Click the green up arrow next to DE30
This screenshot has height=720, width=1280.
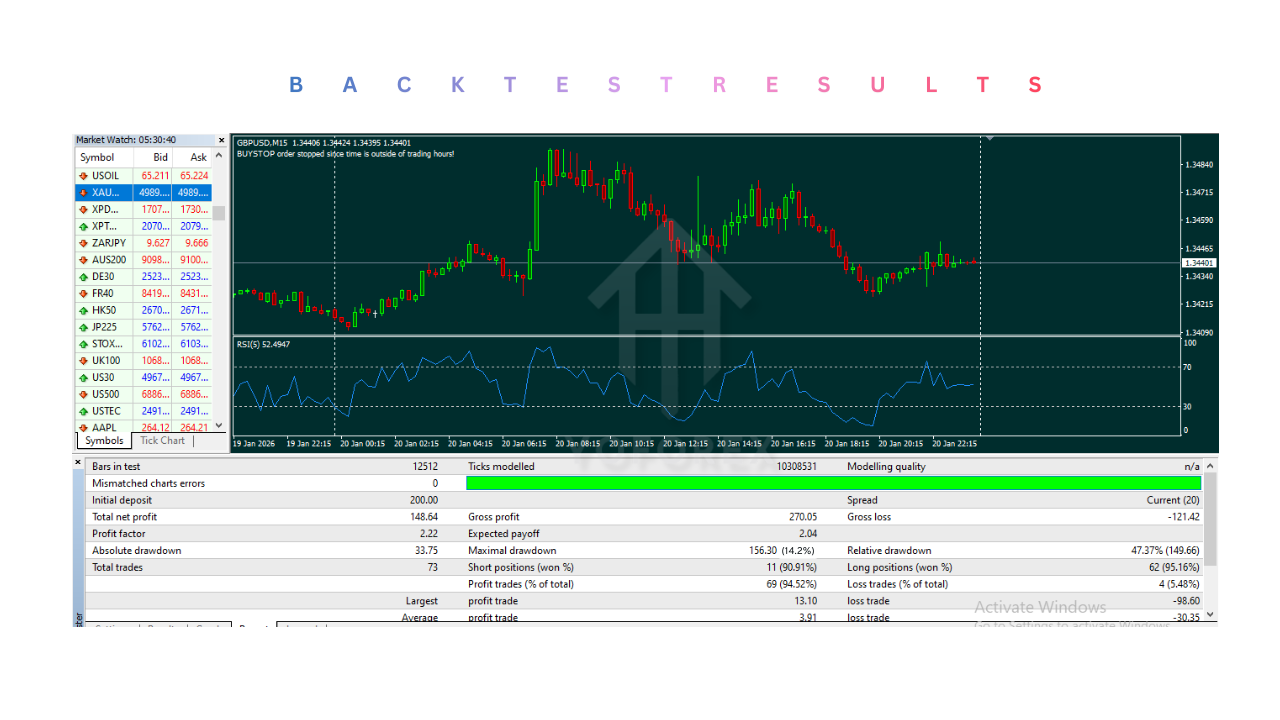81,276
